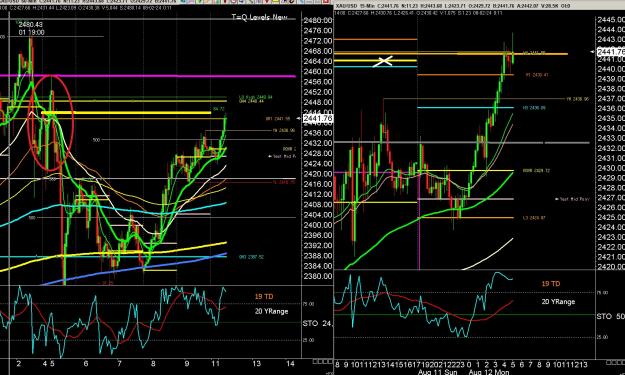
Task: Click the 'Aug 12 Mon' date label
Action: pos(489,372)
